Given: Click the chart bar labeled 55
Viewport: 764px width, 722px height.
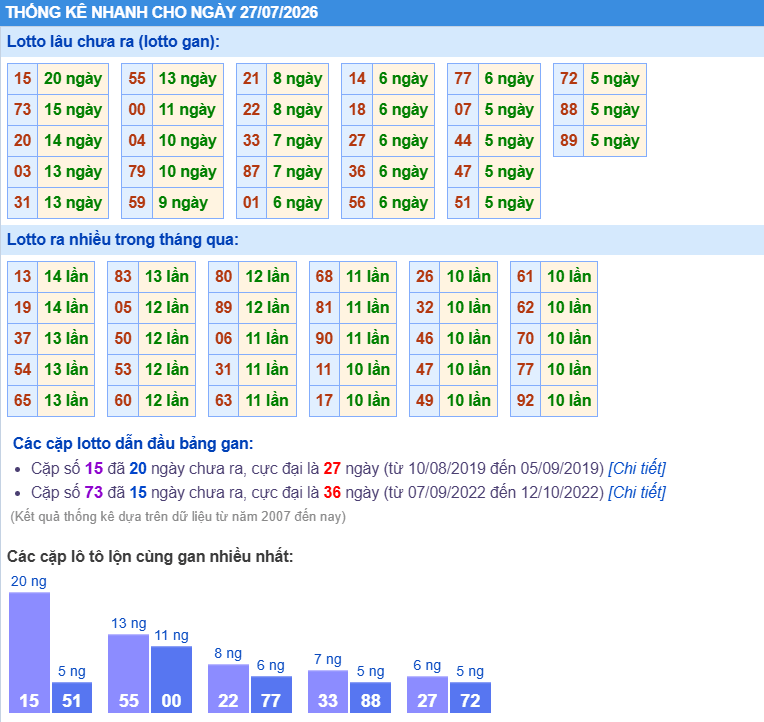Looking at the screenshot, I should click(x=129, y=673).
